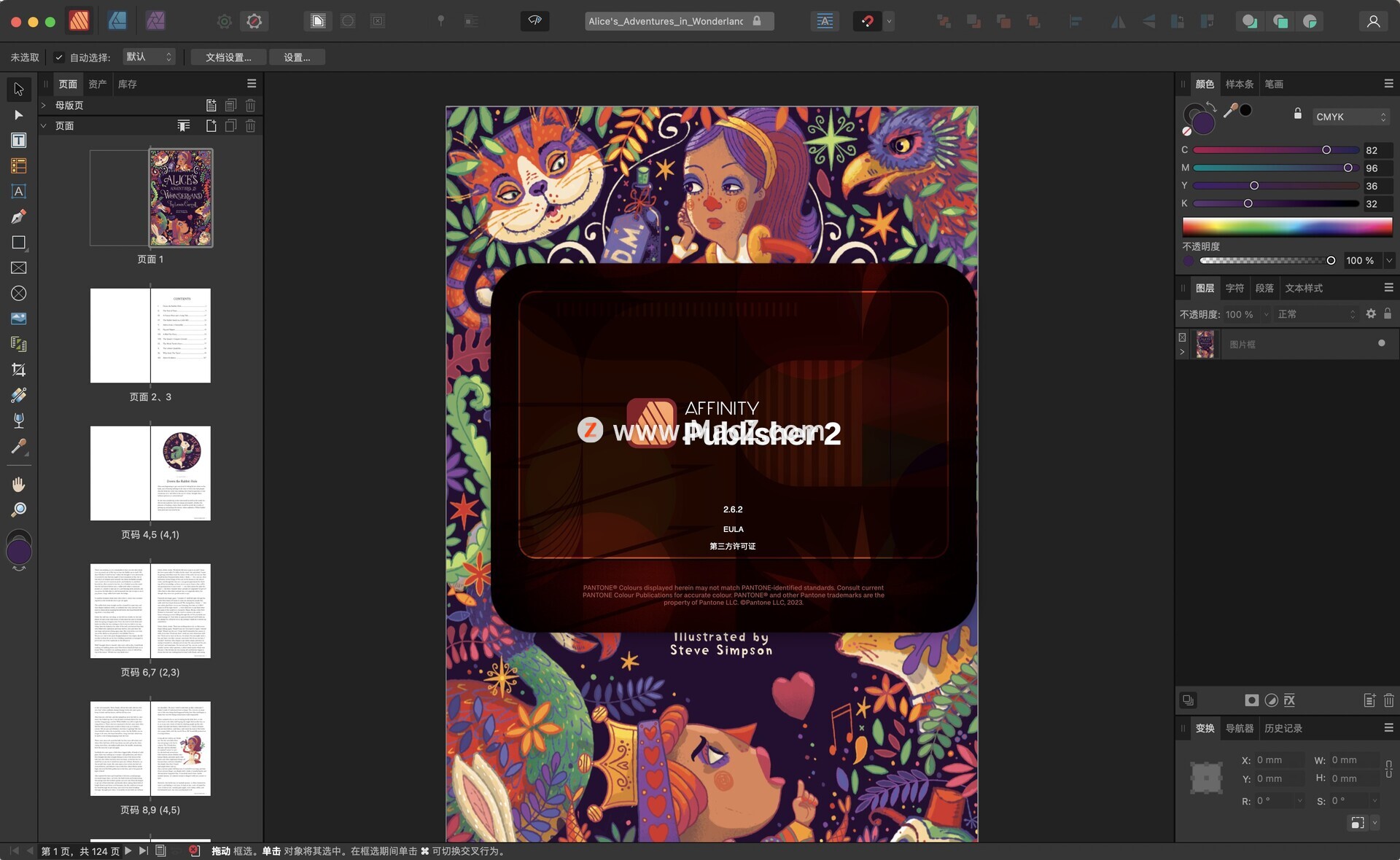
Task: Toggle preview mode in toolbar
Action: point(534,21)
